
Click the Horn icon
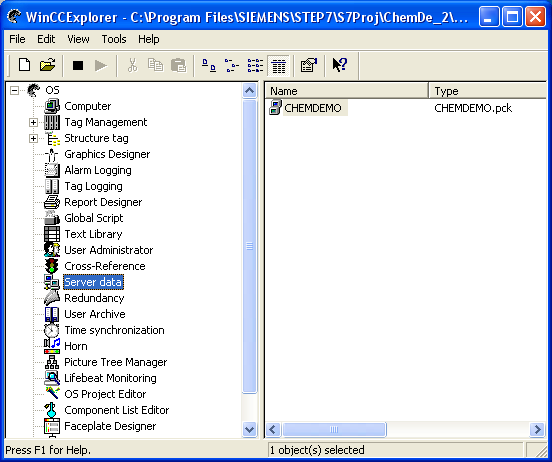tap(52, 346)
